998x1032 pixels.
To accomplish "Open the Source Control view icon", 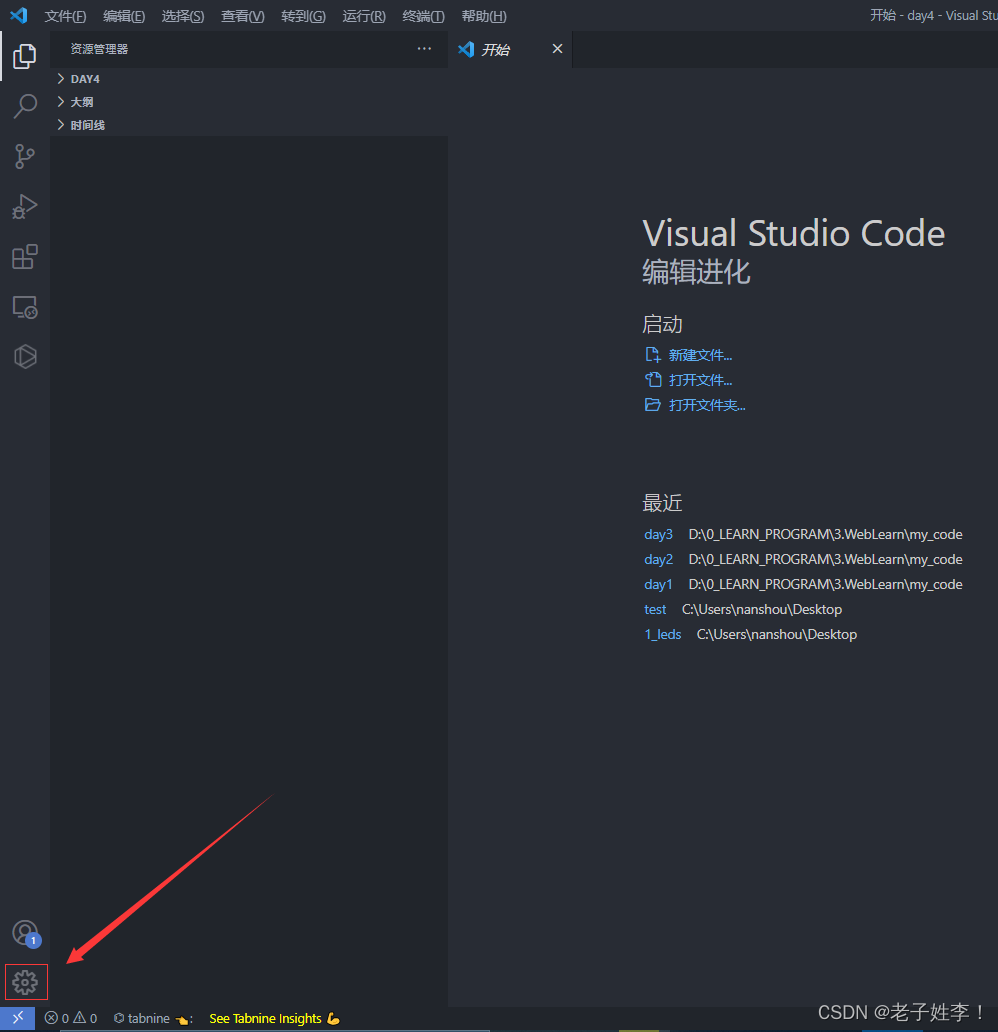I will (25, 157).
